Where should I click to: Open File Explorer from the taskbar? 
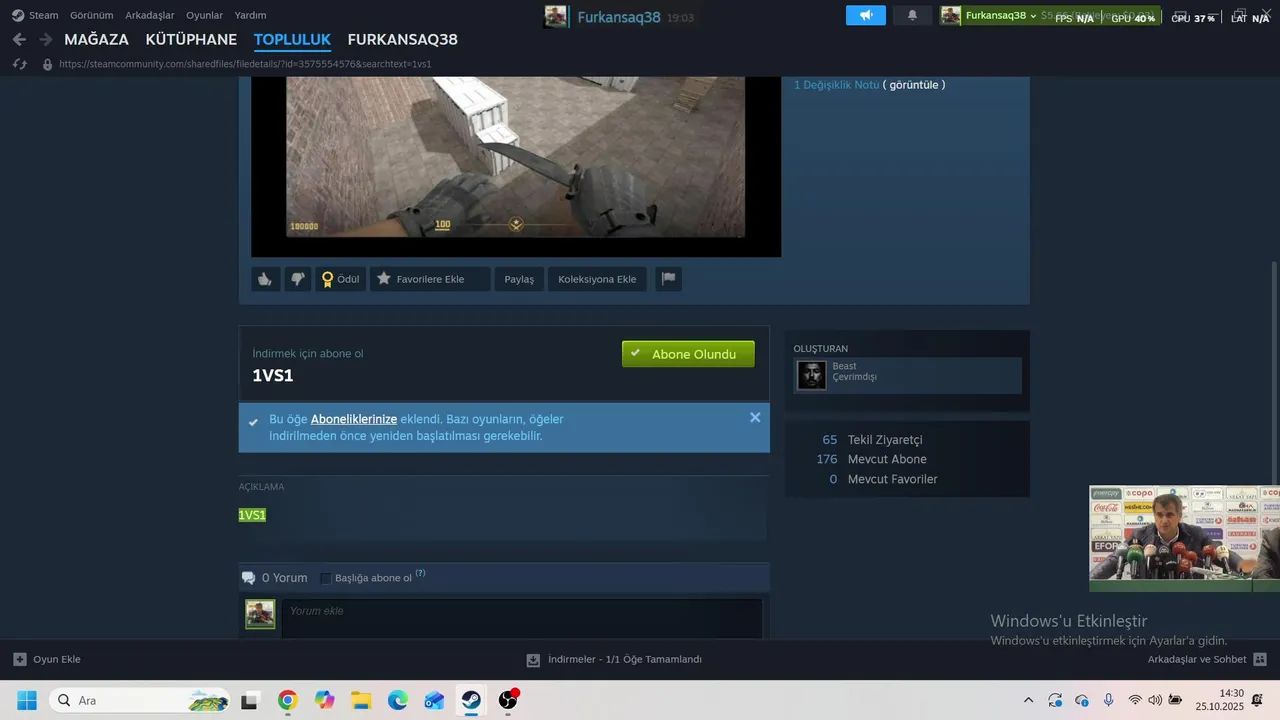361,700
